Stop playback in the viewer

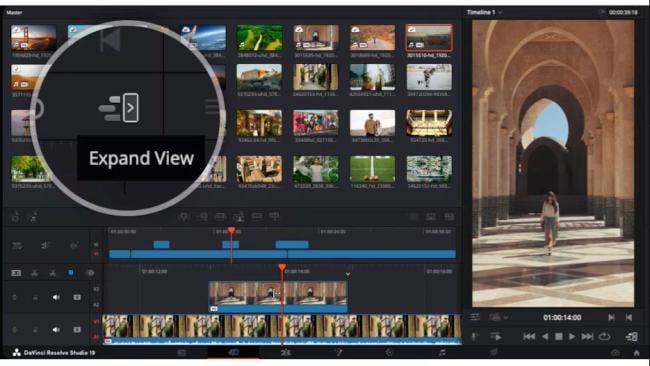tap(558, 337)
